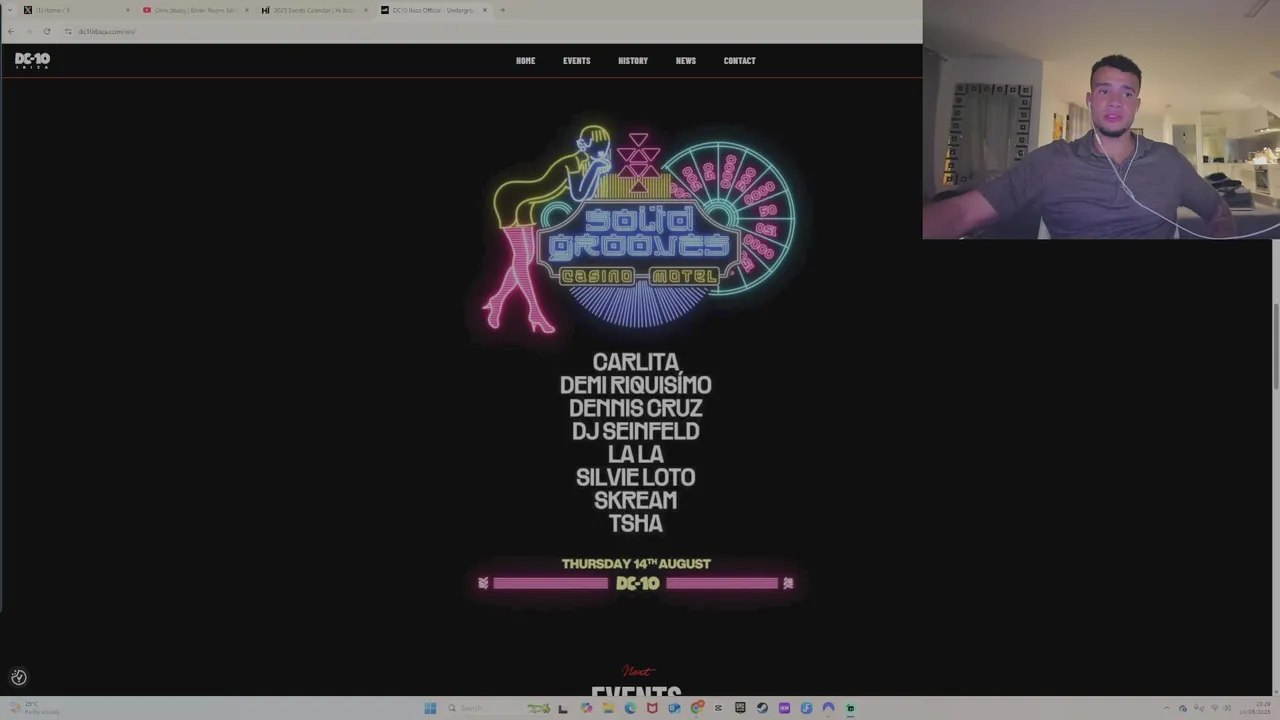Click the Wi-Fi network tray icon
This screenshot has width=1280, height=720.
coord(1215,708)
